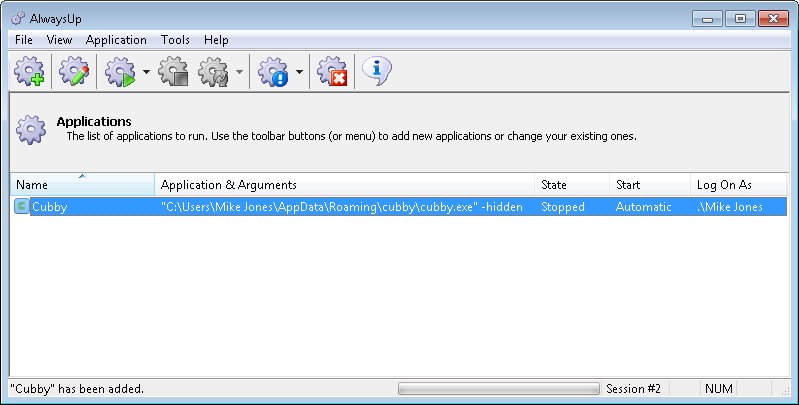This screenshot has height=405, width=799.
Task: Sort by the Name column header
Action: [83, 184]
